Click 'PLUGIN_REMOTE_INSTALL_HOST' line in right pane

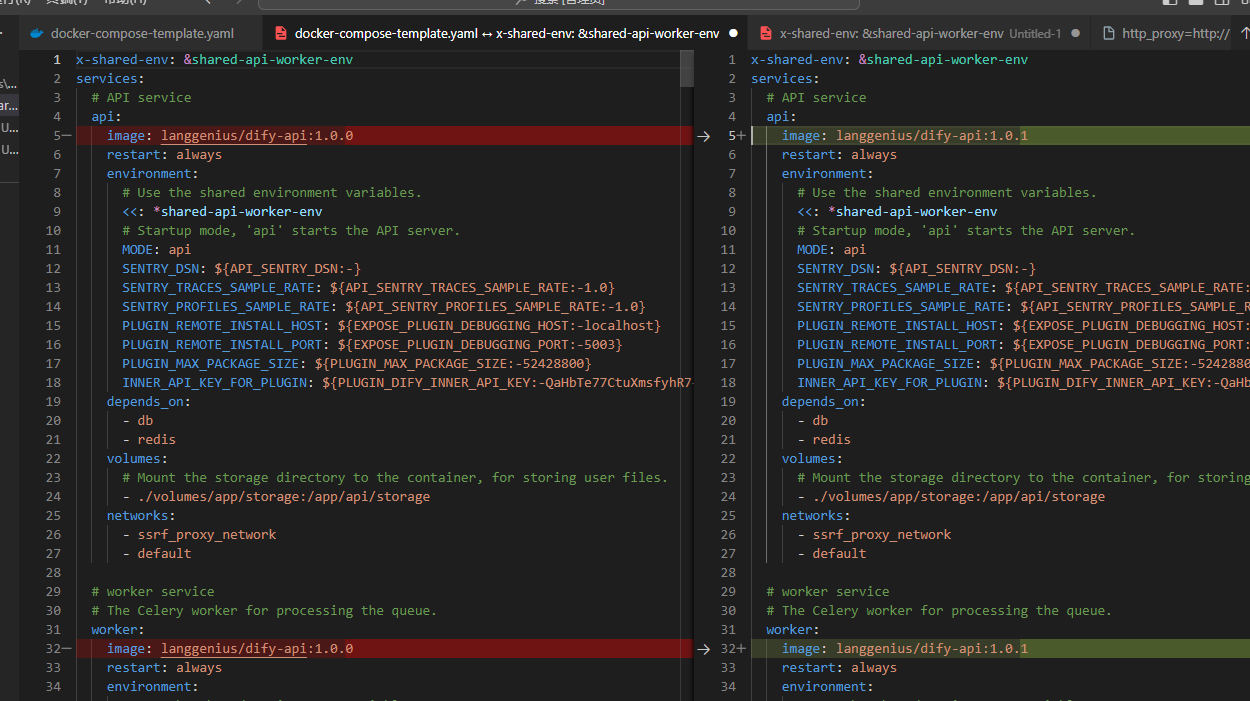pos(1023,325)
